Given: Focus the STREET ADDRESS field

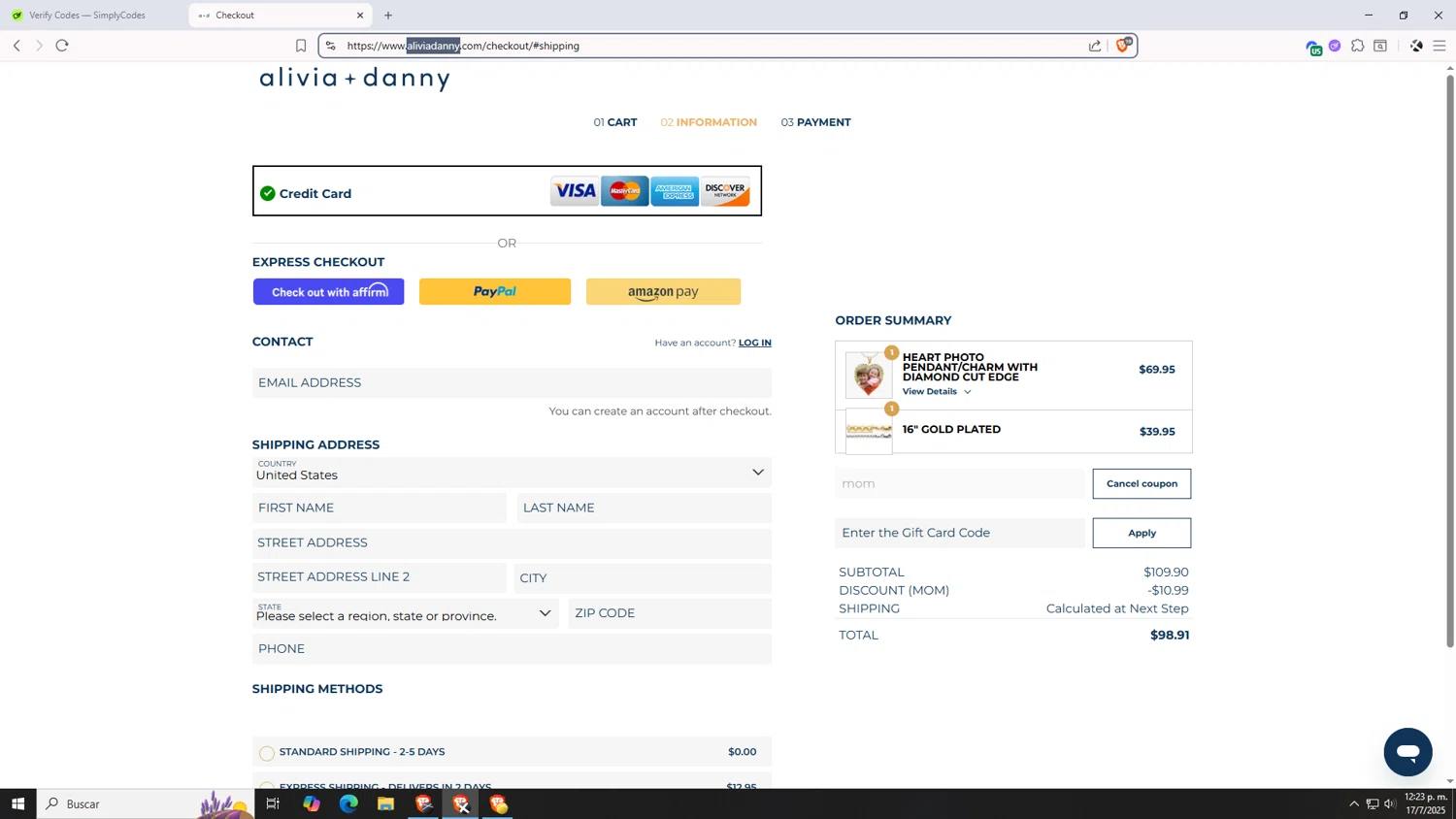Looking at the screenshot, I should click(512, 542).
